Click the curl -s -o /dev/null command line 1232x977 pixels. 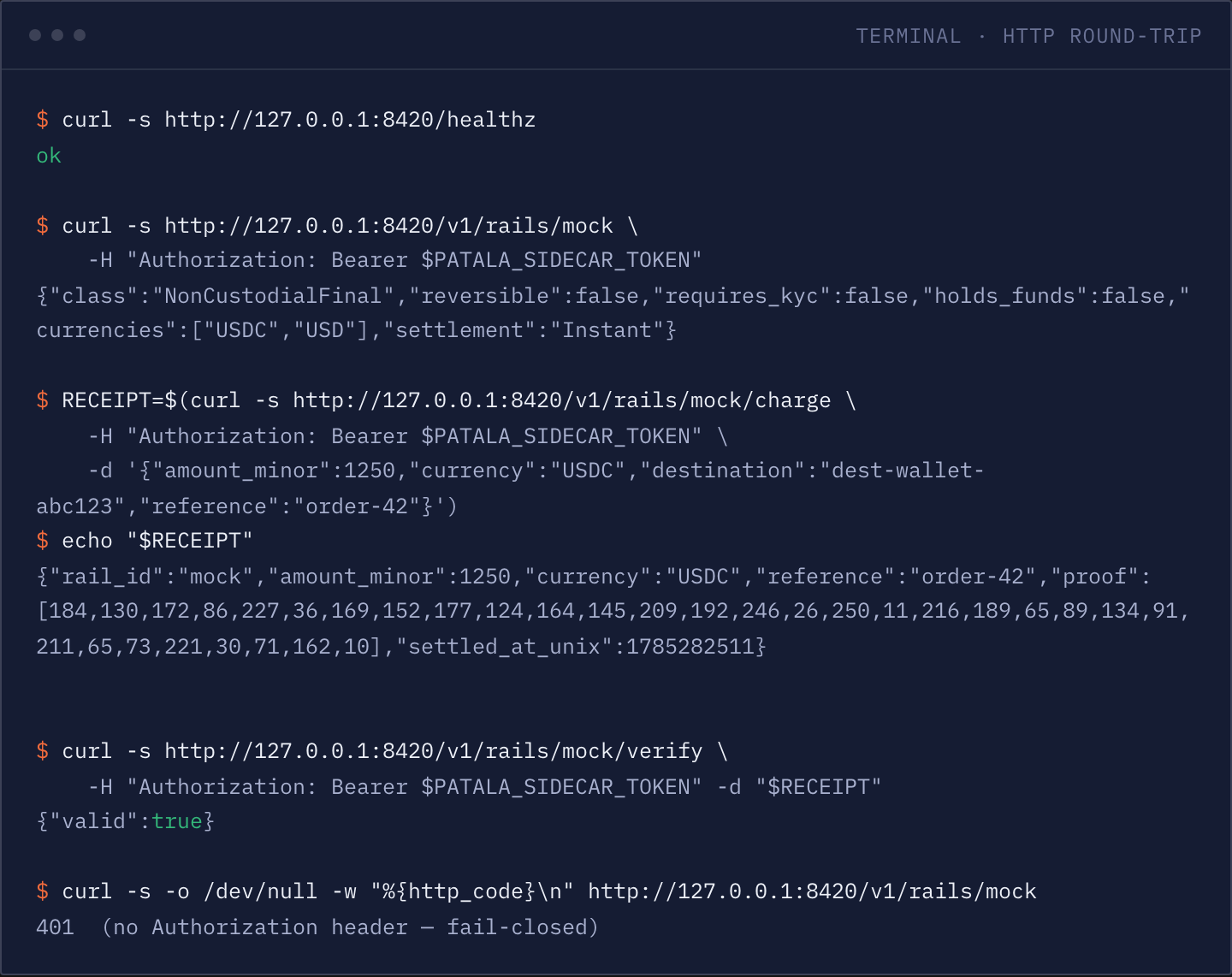536,891
